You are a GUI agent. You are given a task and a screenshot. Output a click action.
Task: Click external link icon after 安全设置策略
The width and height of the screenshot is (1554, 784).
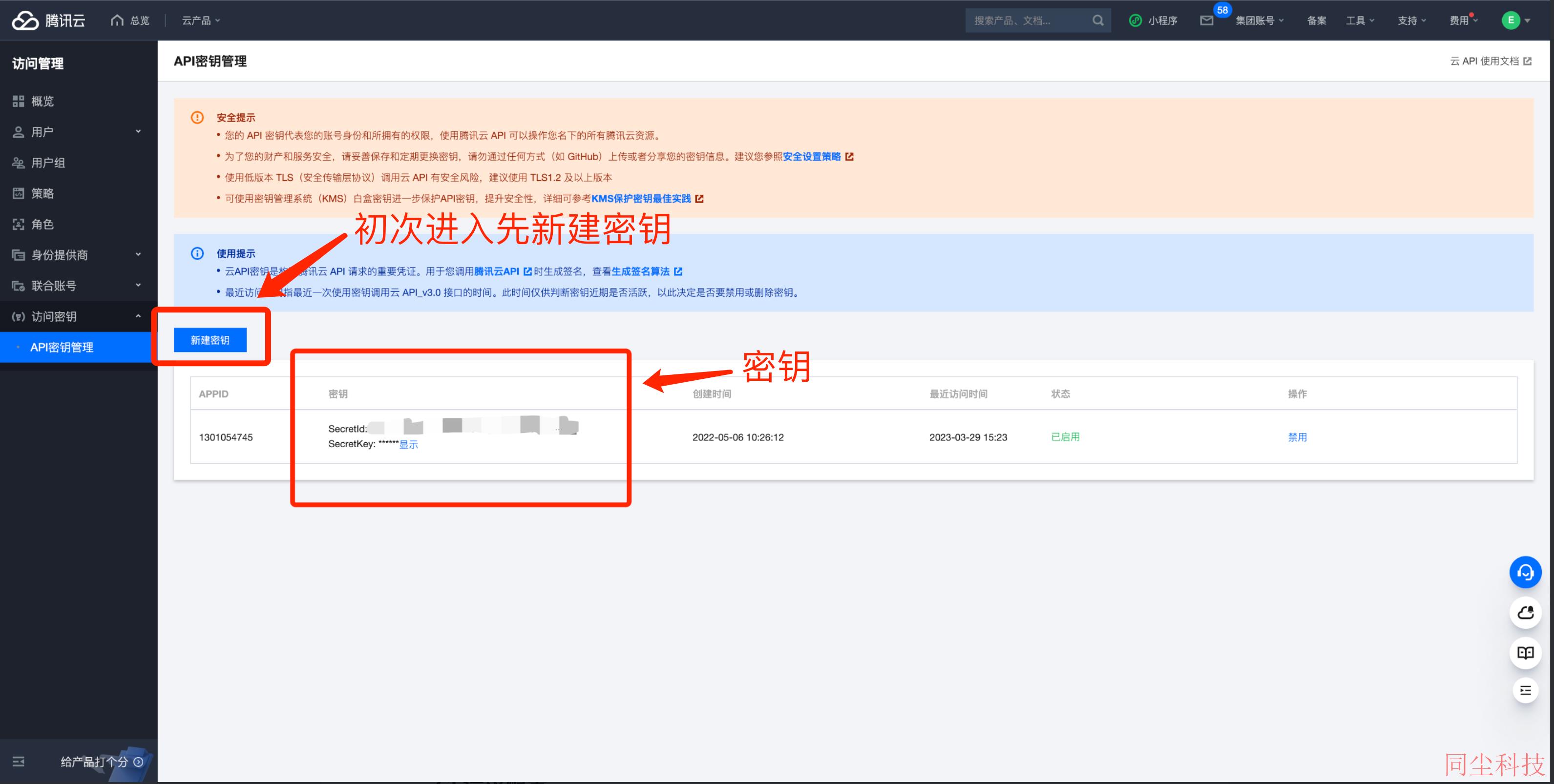coord(849,157)
